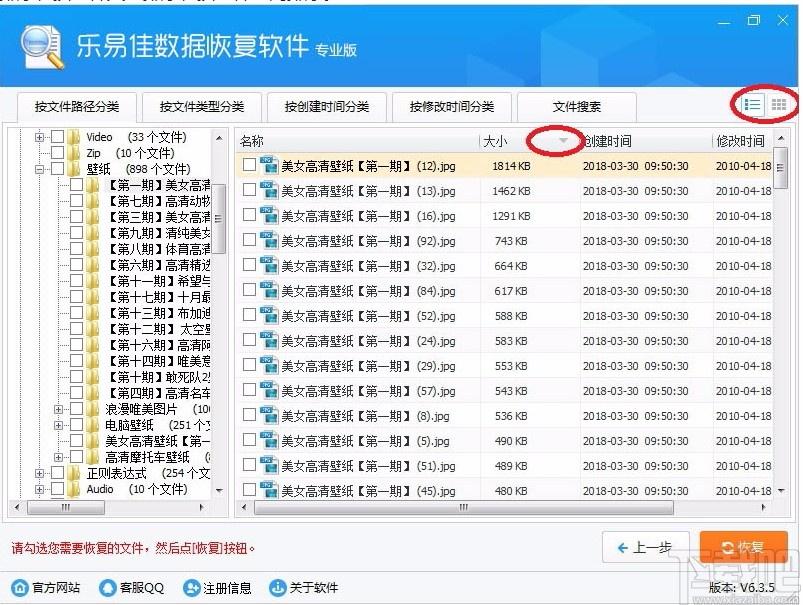Open the 文件搜索 tab
803x605 pixels.
tap(577, 107)
